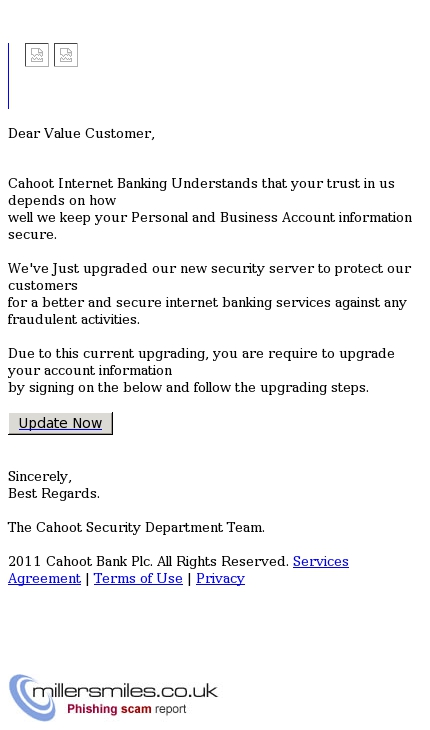The width and height of the screenshot is (430, 730).
Task: Click the second broken image placeholder
Action: pos(66,55)
